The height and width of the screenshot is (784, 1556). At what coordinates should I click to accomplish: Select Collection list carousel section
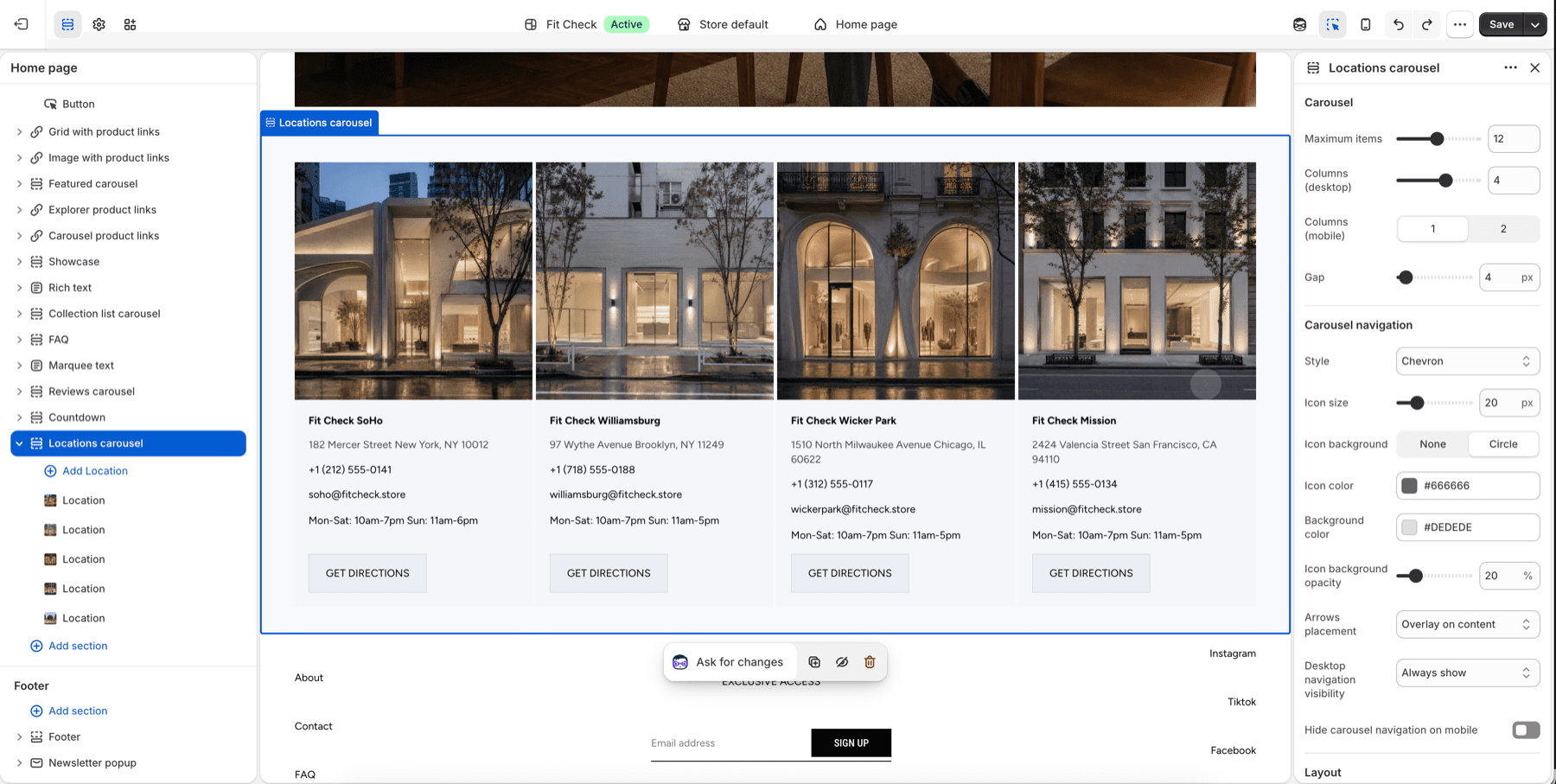coord(105,313)
